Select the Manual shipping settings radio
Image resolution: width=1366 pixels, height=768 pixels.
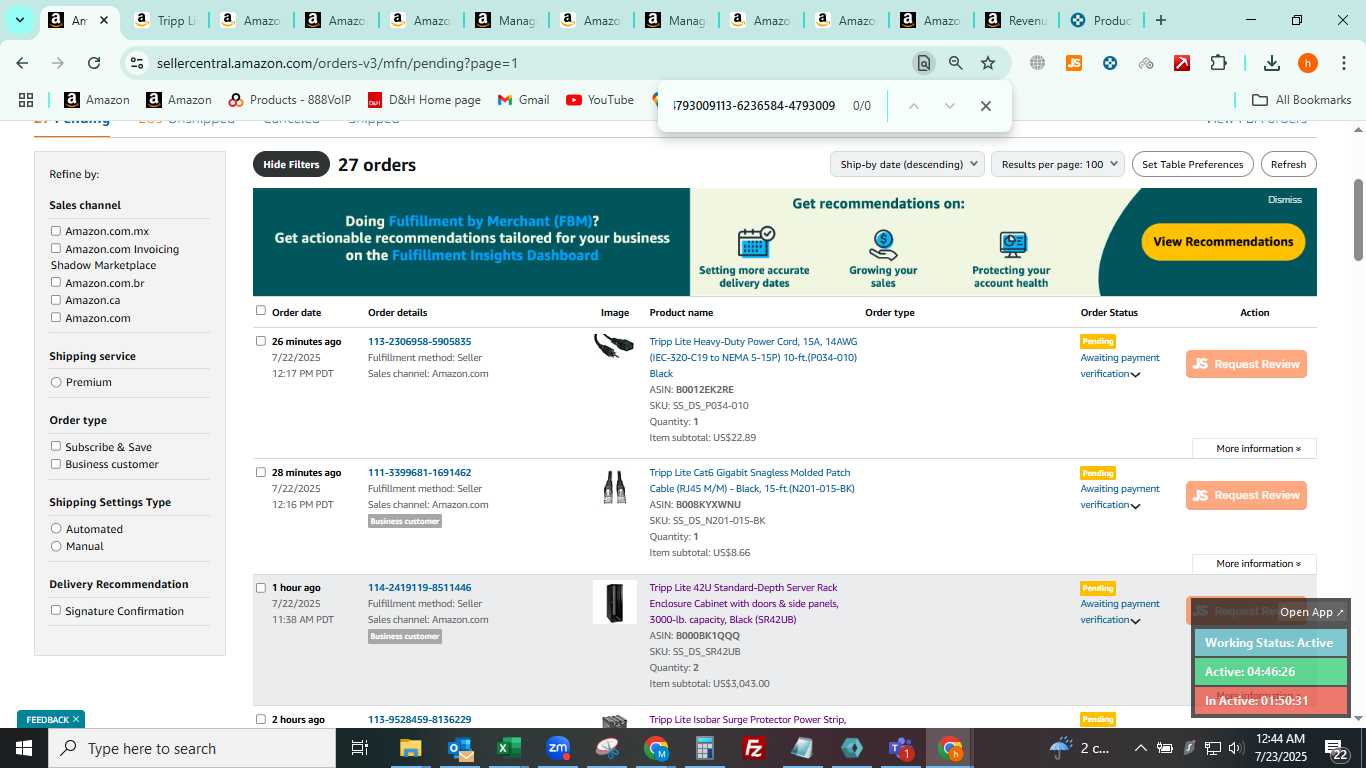(x=56, y=546)
